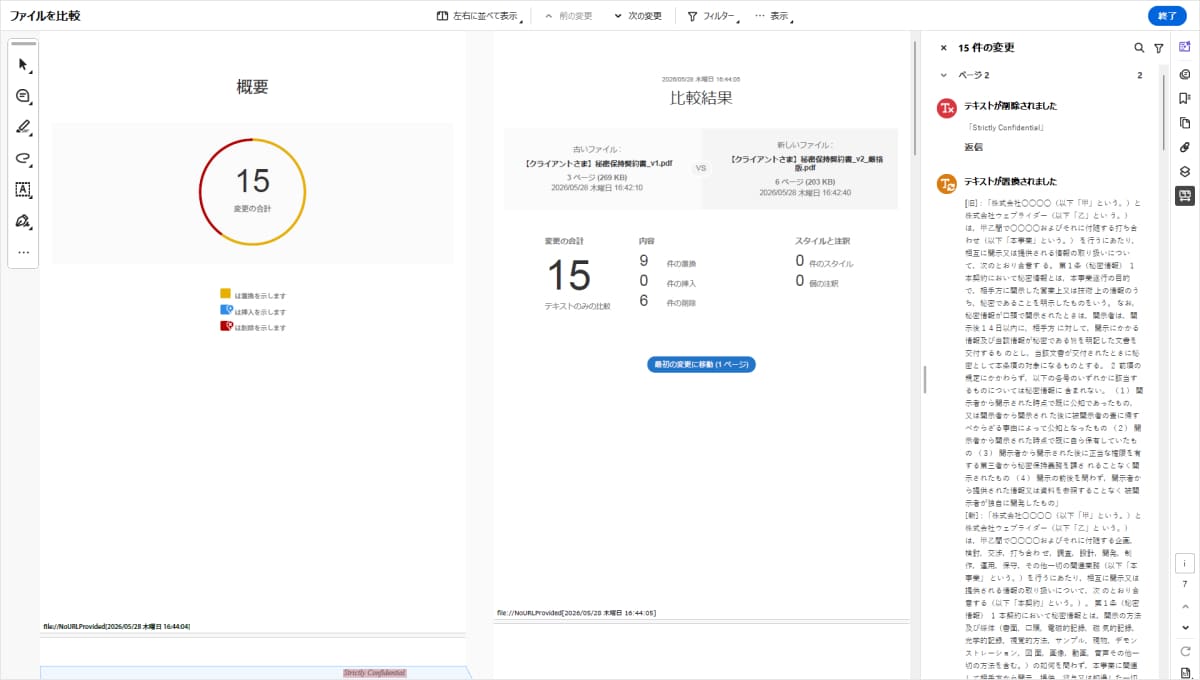Open the 表示 options dropdown
Screen dimensions: 1200x680
(773, 16)
